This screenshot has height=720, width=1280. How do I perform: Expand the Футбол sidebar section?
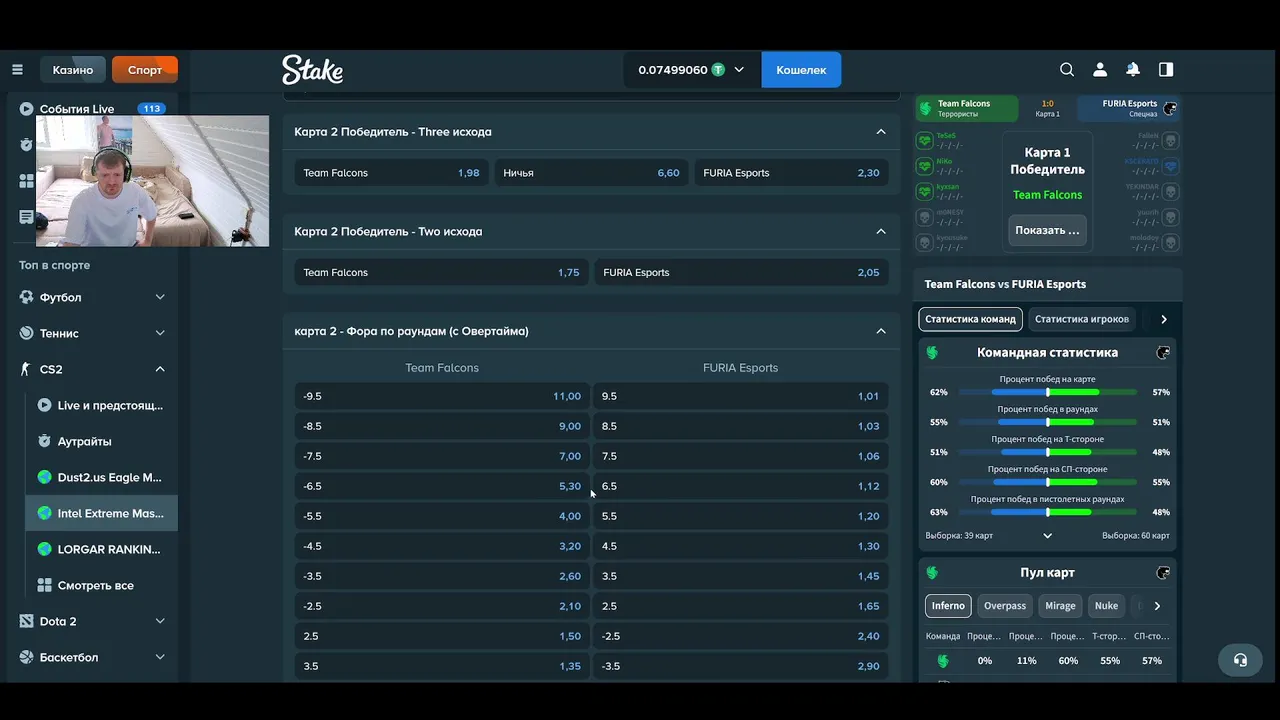(160, 297)
